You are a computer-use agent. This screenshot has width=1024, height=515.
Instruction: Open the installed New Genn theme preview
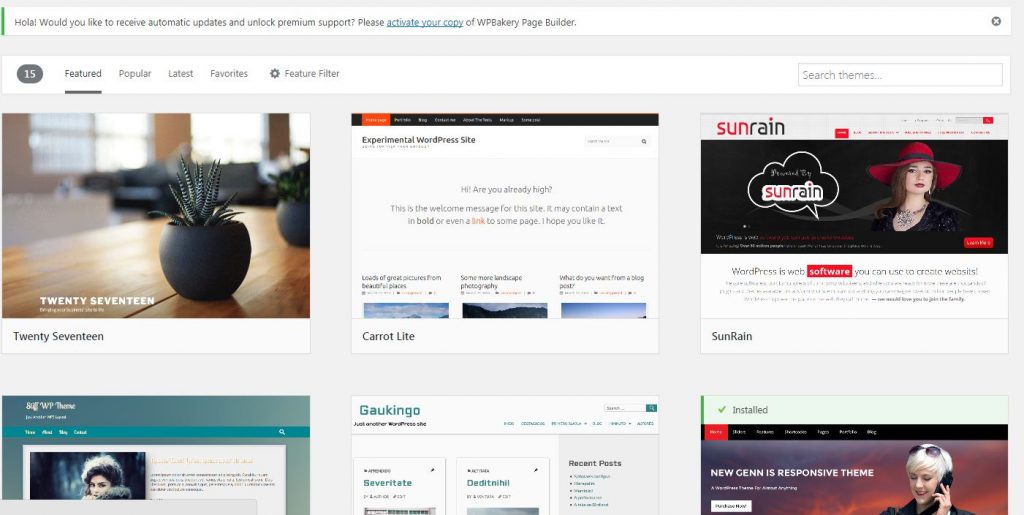click(854, 469)
